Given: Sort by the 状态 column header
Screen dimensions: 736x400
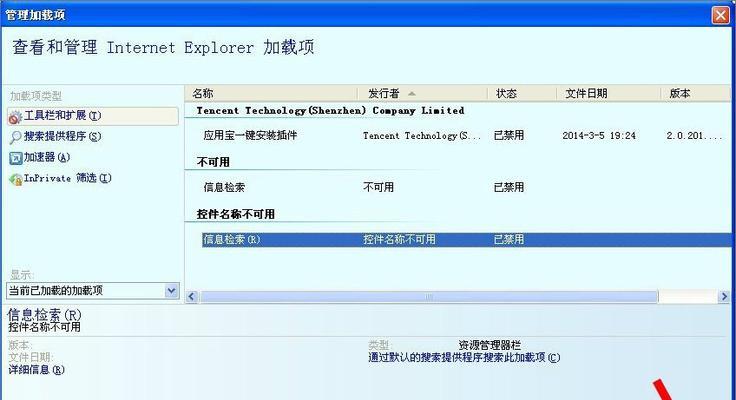Looking at the screenshot, I should tap(521, 93).
